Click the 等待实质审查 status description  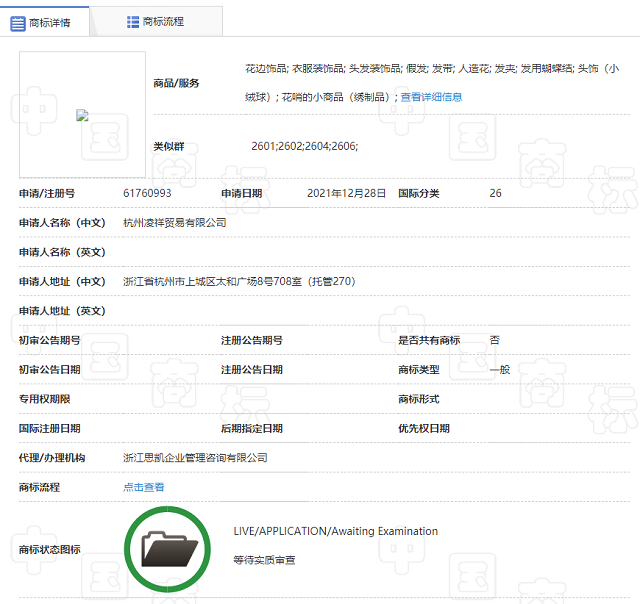tap(264, 560)
